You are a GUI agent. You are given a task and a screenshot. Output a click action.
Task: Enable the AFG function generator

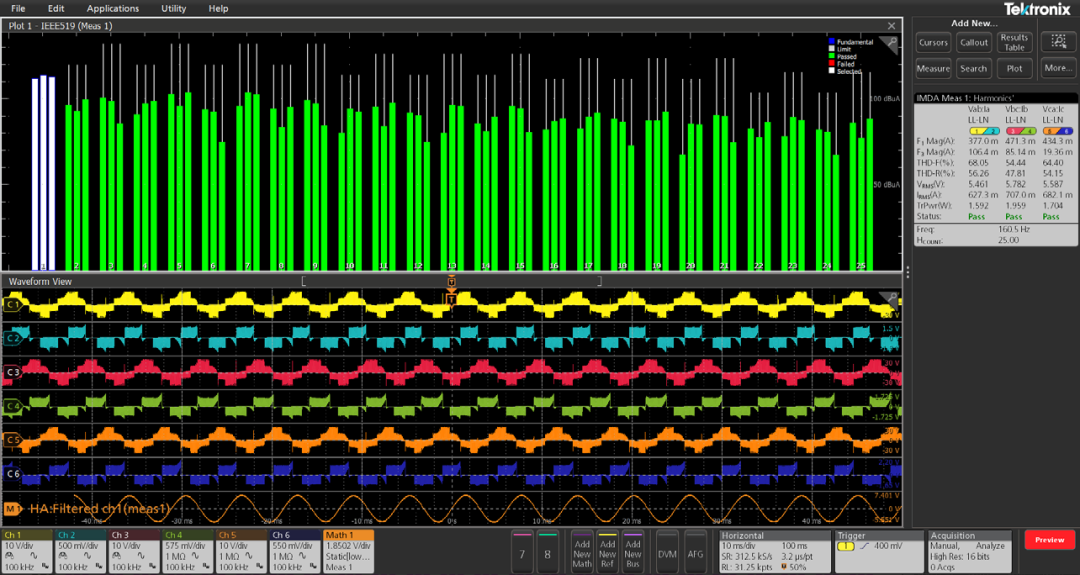(x=695, y=552)
